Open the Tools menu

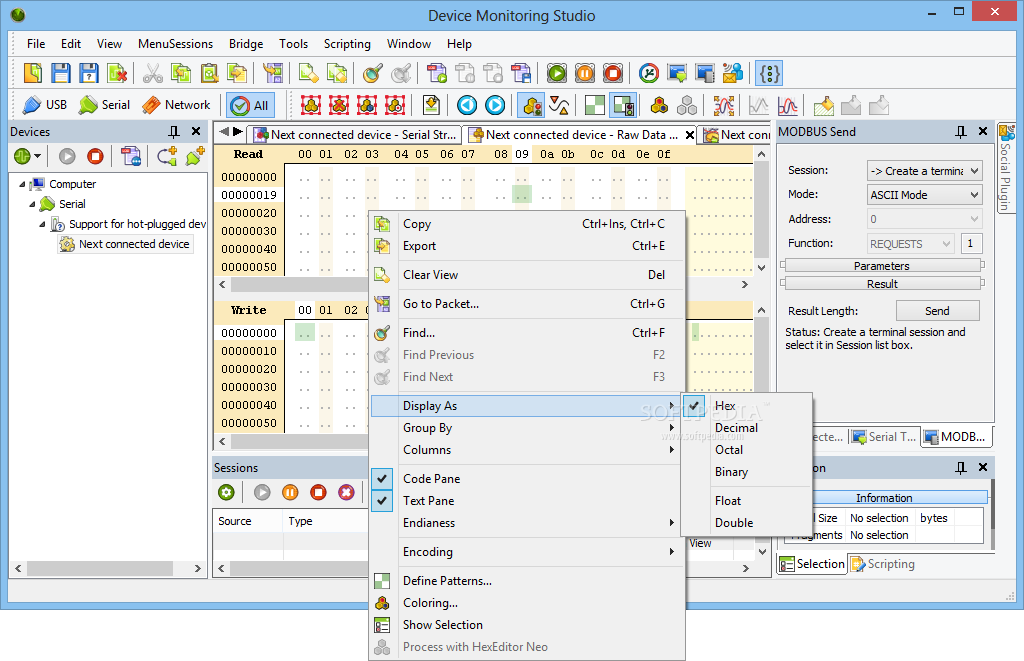point(293,44)
